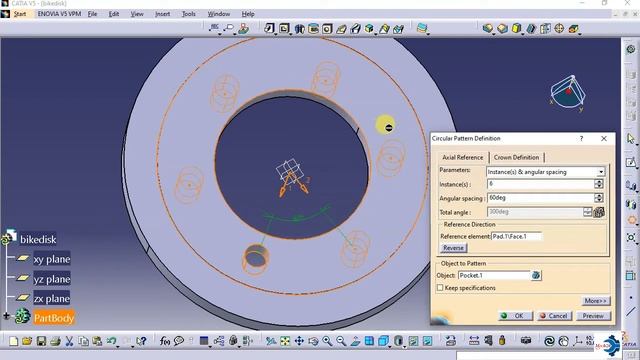Image resolution: width=640 pixels, height=360 pixels.
Task: Select the Normal View icon
Action: point(355,341)
